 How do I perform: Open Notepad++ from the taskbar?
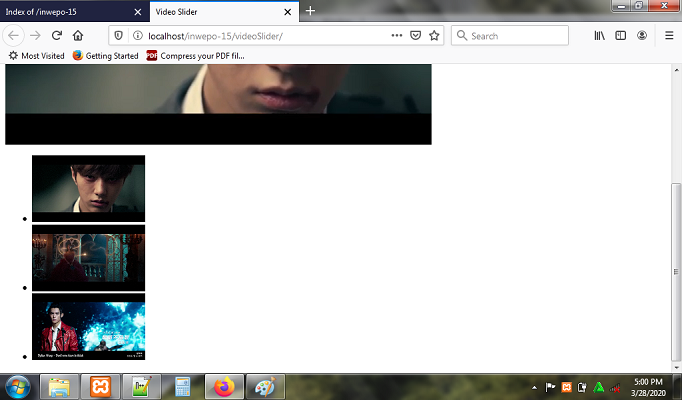click(142, 387)
